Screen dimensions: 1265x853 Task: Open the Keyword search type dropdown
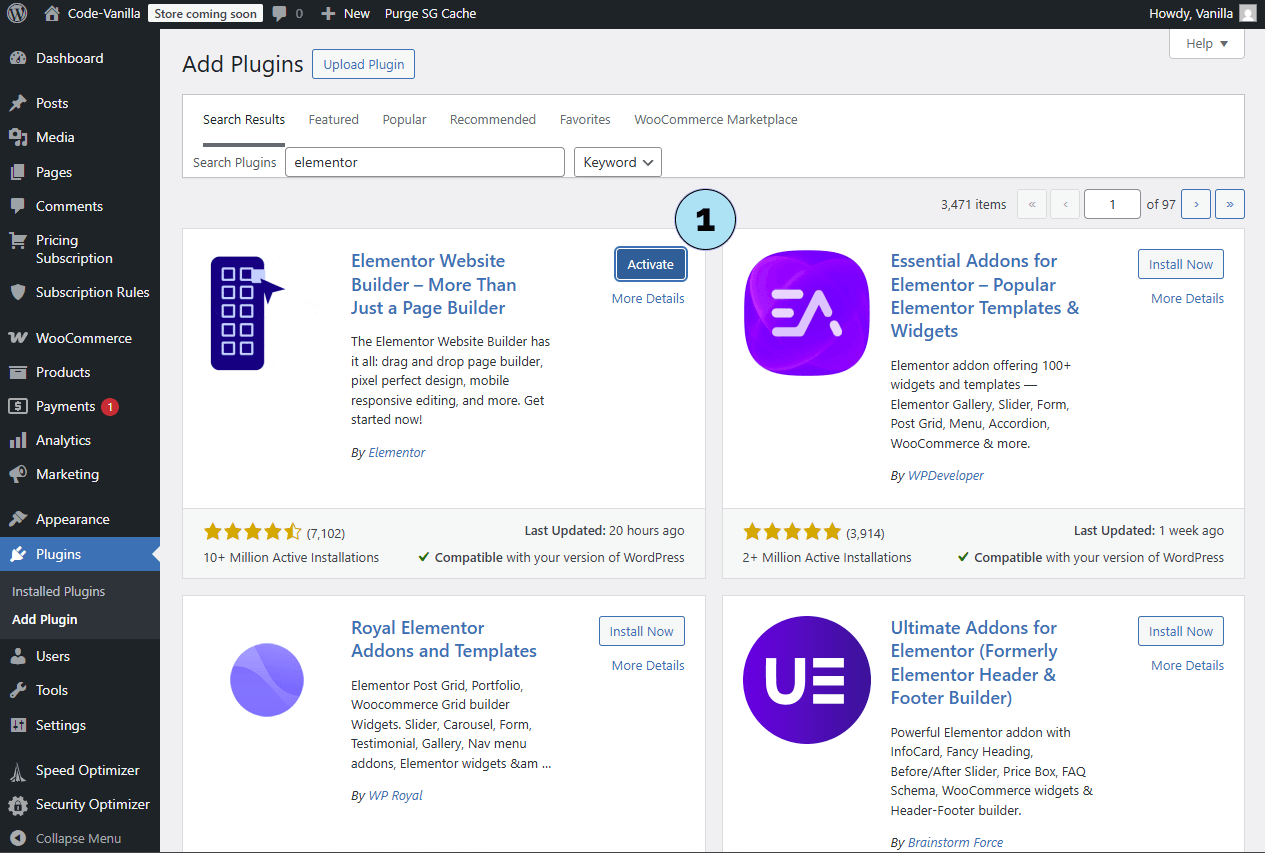tap(617, 162)
